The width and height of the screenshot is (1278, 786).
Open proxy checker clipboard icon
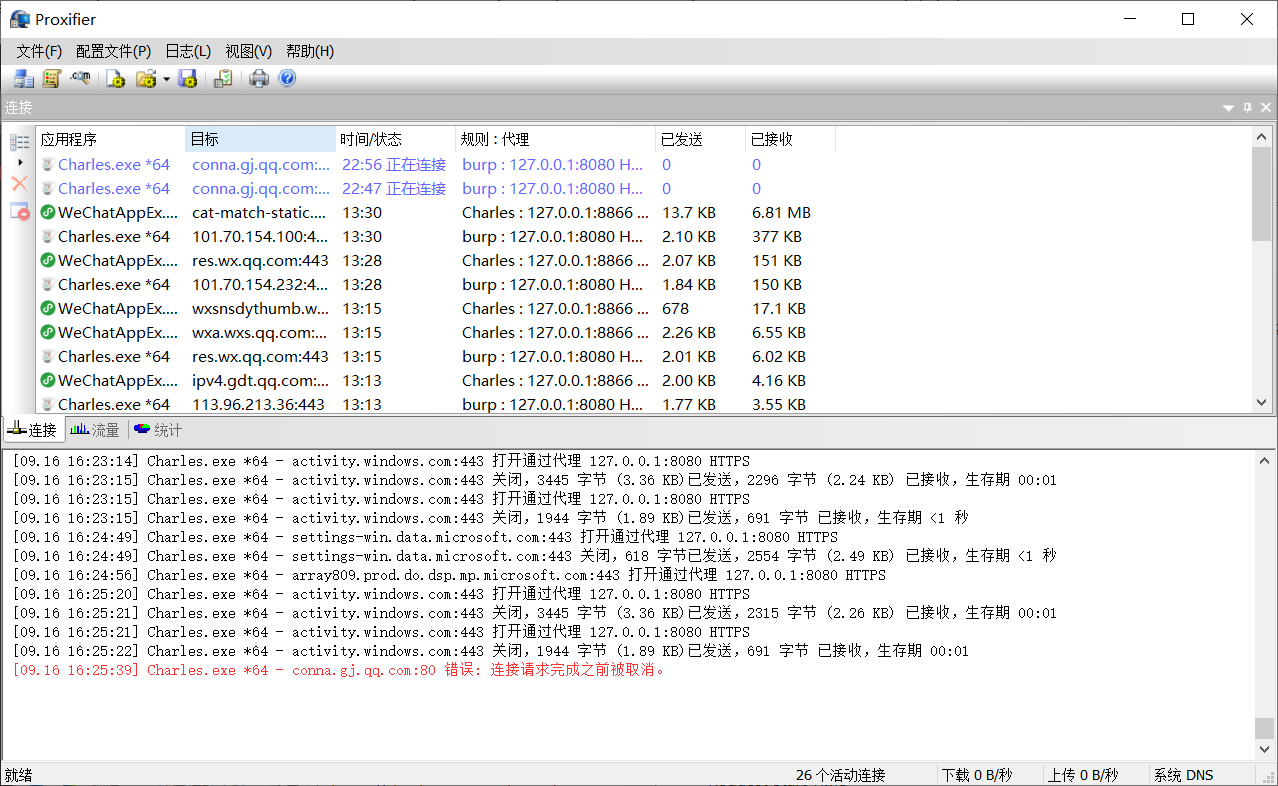click(x=223, y=79)
